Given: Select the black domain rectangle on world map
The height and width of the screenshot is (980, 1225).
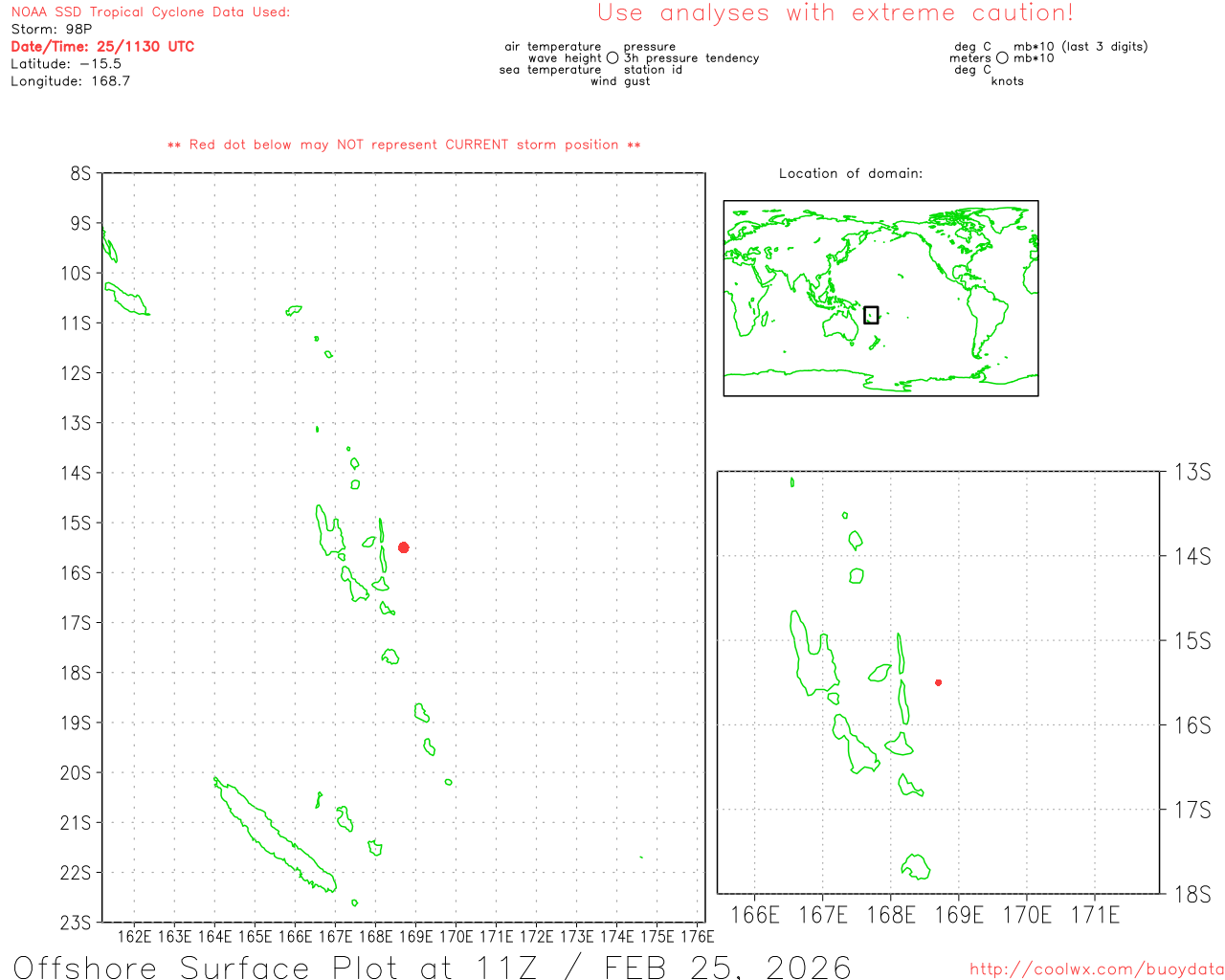Looking at the screenshot, I should point(871,315).
